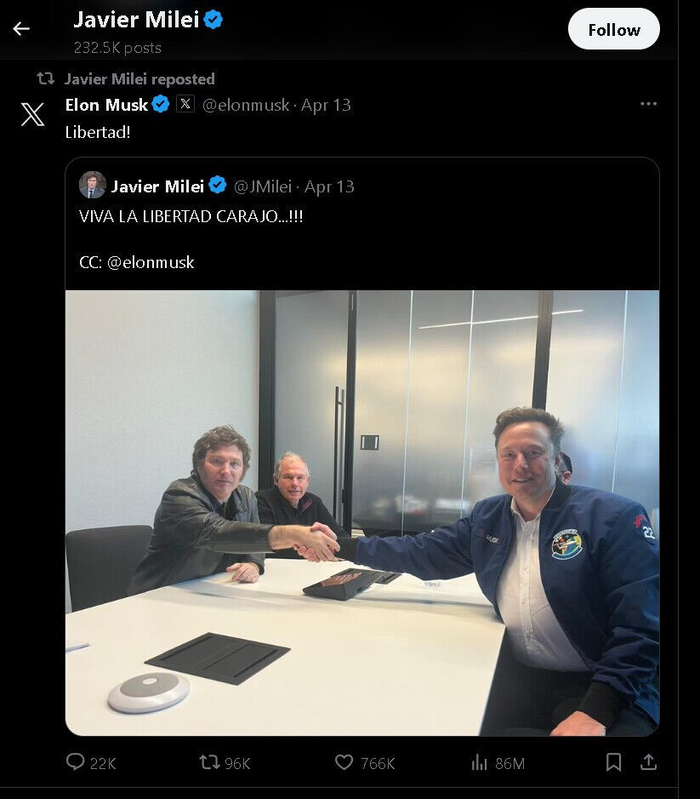Open Elon Musk's profile name
Viewport: 700px width, 799px height.
(106, 104)
